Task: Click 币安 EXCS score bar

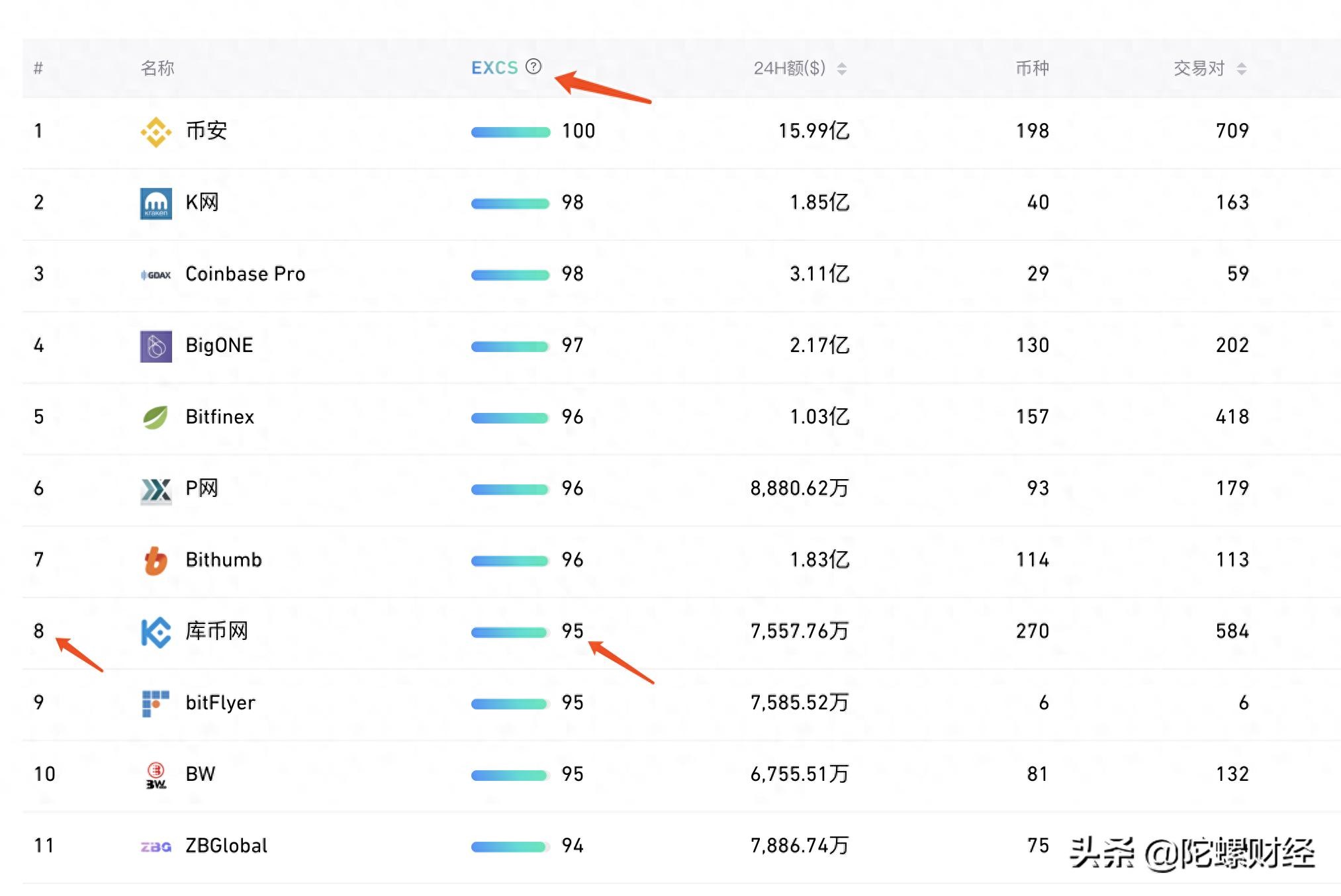Action: point(510,132)
